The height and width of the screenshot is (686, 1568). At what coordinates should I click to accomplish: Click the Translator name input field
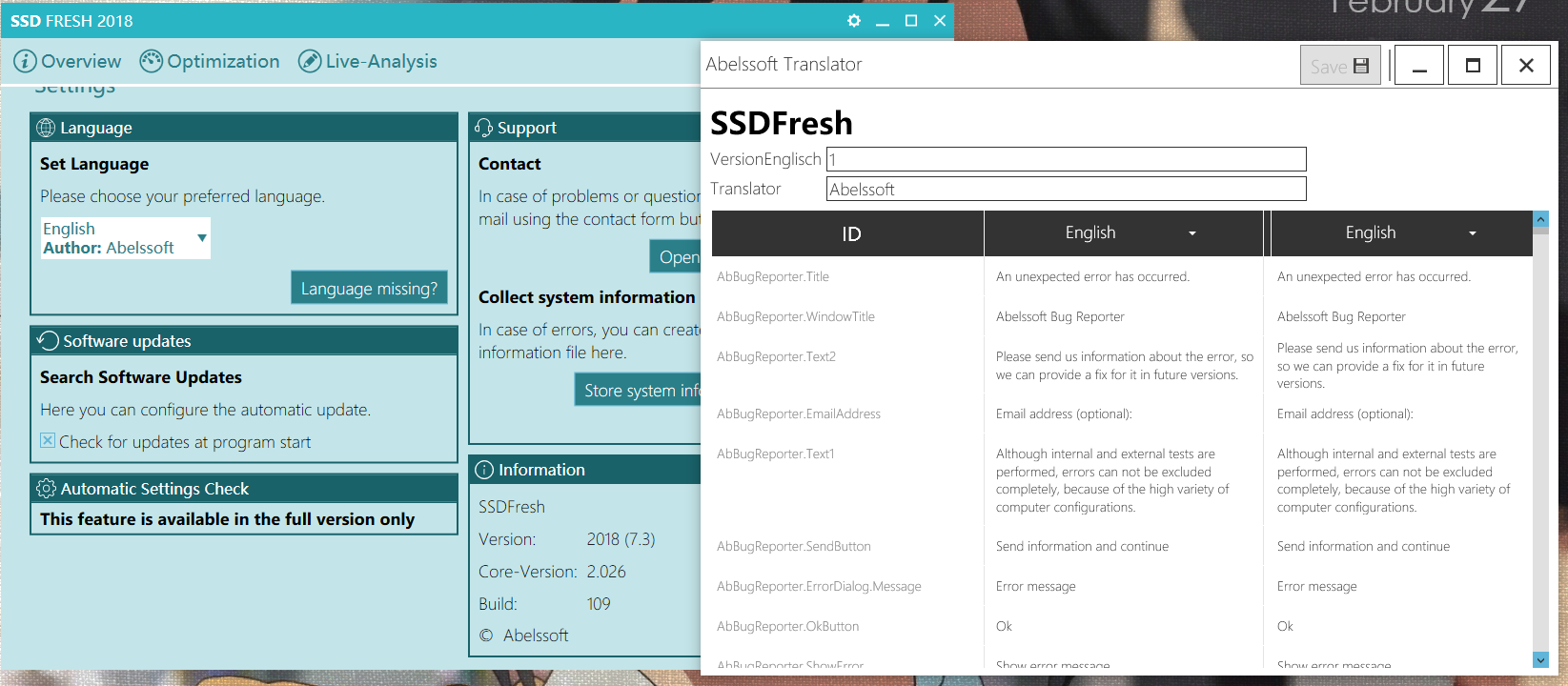[1066, 189]
